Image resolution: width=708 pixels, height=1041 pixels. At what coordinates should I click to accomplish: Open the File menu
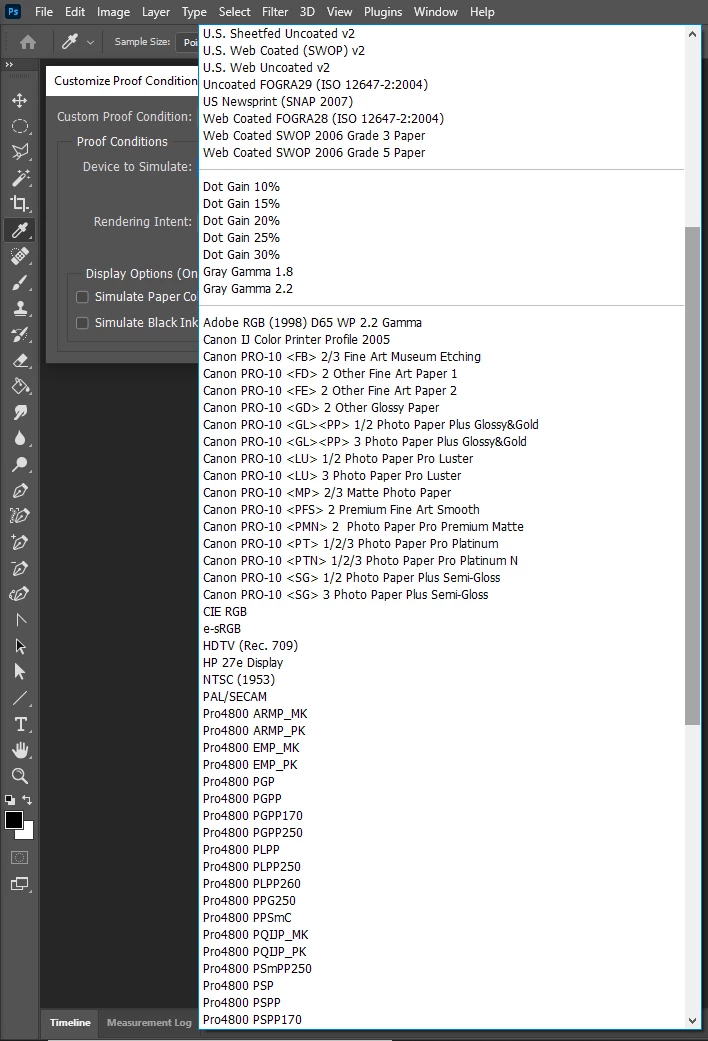[x=44, y=12]
